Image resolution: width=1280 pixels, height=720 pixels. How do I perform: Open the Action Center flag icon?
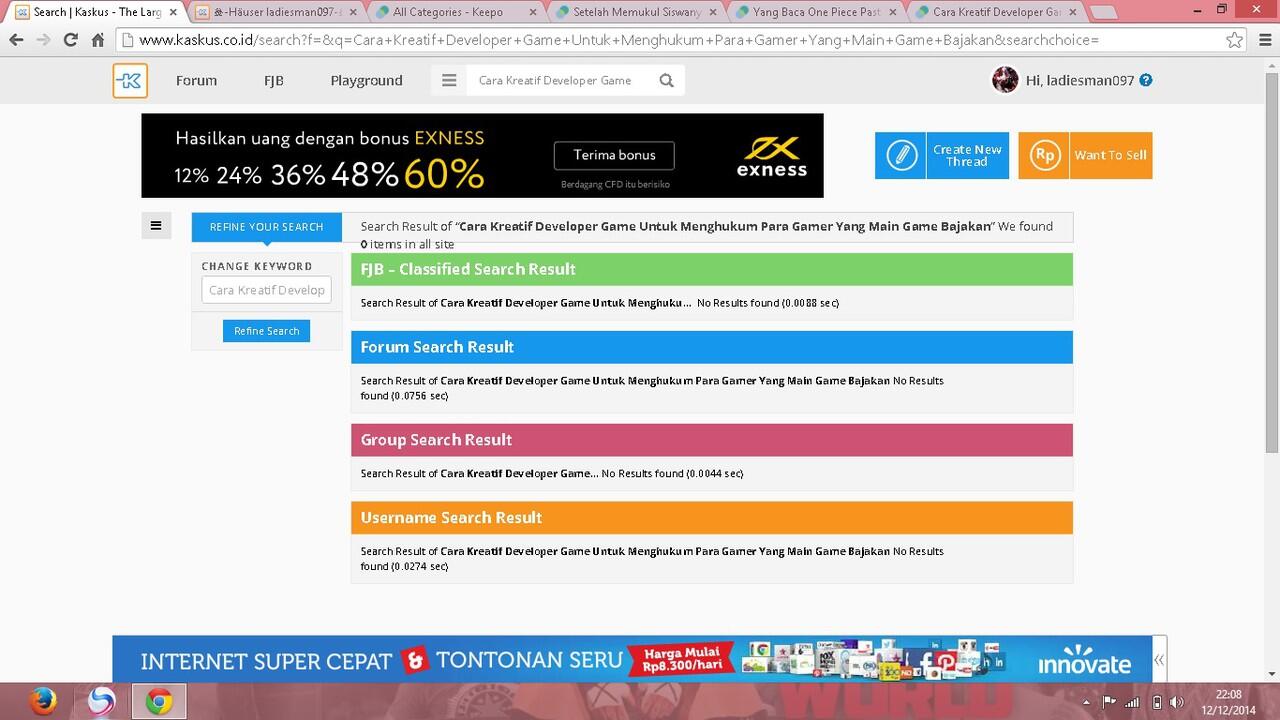tap(1109, 702)
